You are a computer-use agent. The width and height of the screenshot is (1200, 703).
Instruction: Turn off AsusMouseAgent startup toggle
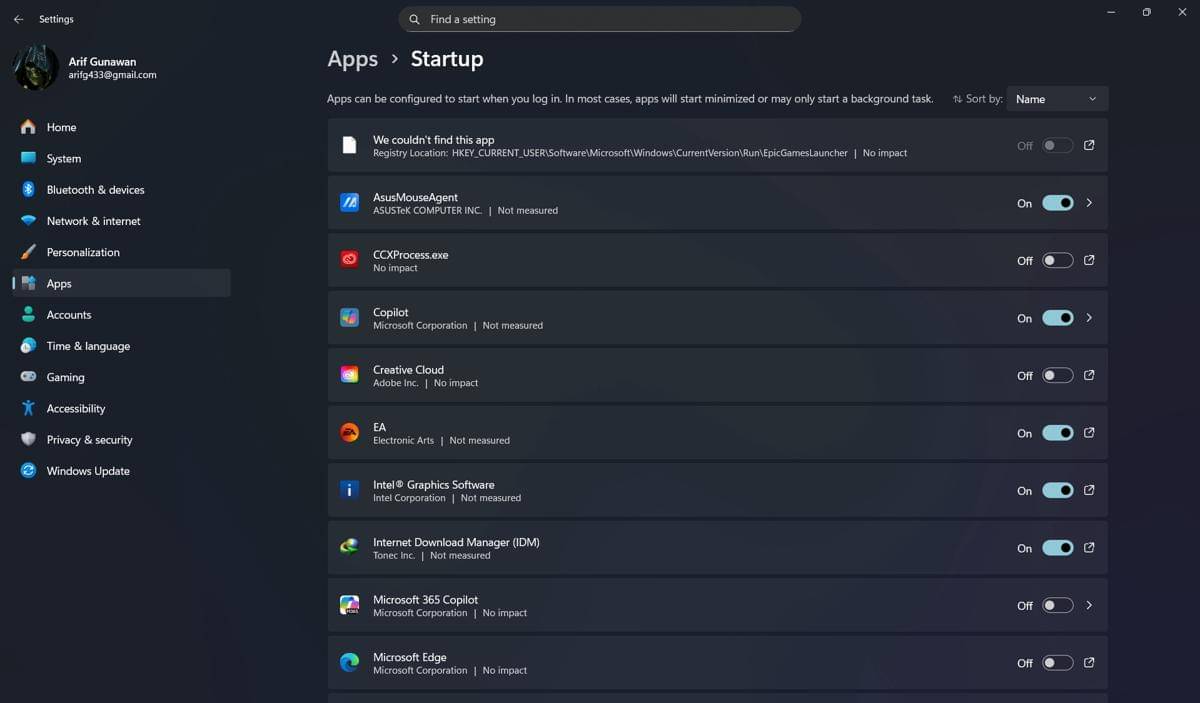click(1057, 203)
